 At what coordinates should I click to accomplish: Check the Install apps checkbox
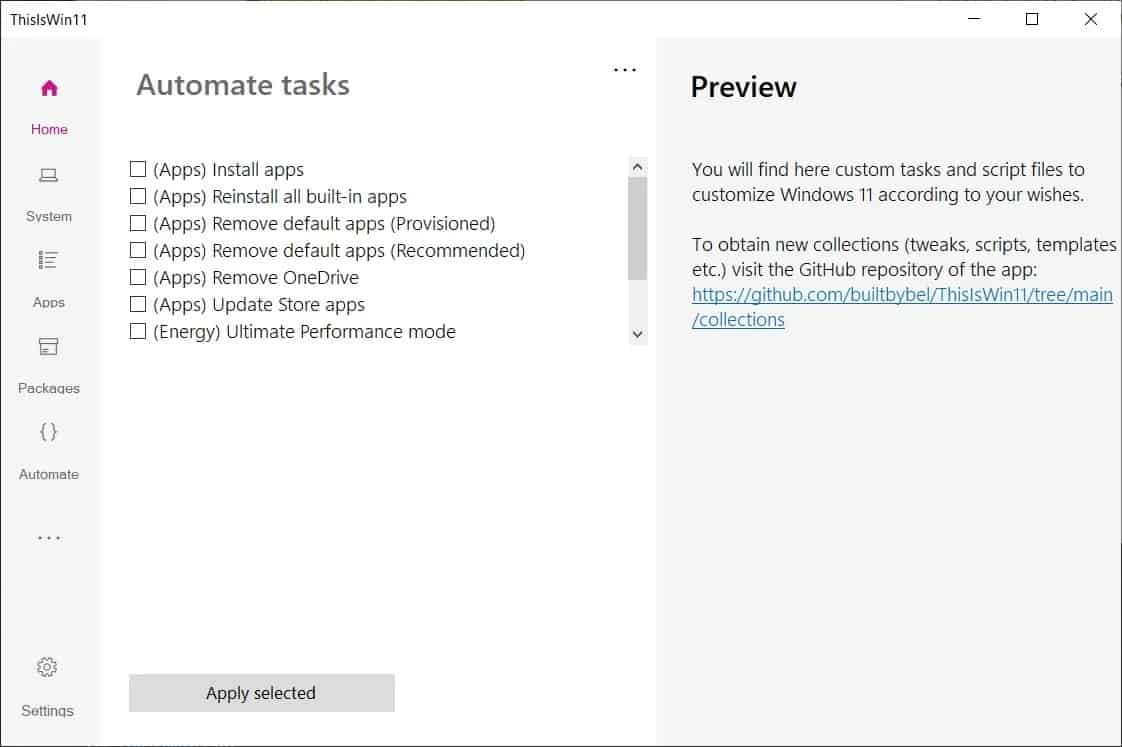pos(138,169)
